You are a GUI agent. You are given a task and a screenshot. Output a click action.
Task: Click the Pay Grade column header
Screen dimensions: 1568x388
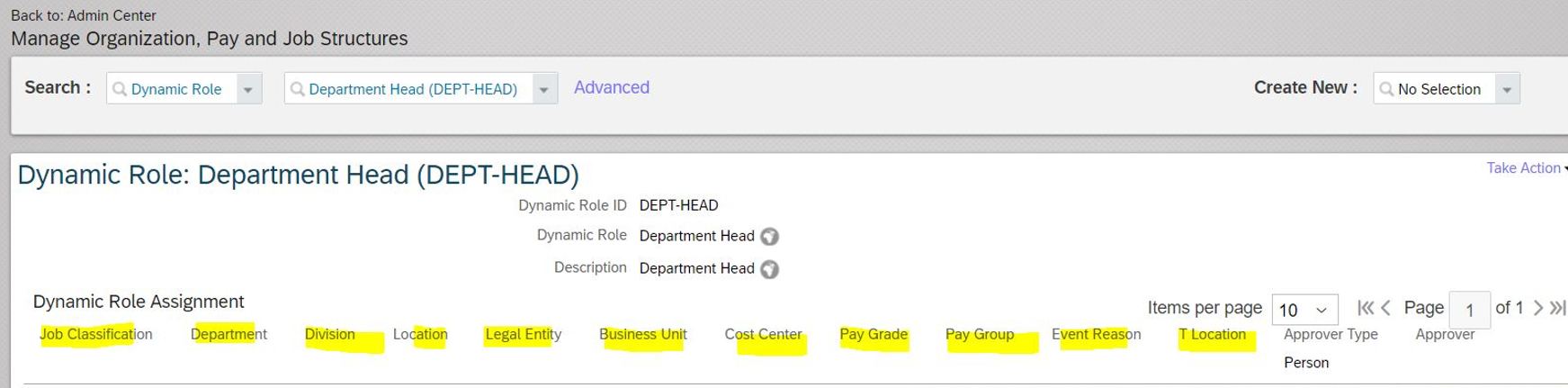point(874,334)
